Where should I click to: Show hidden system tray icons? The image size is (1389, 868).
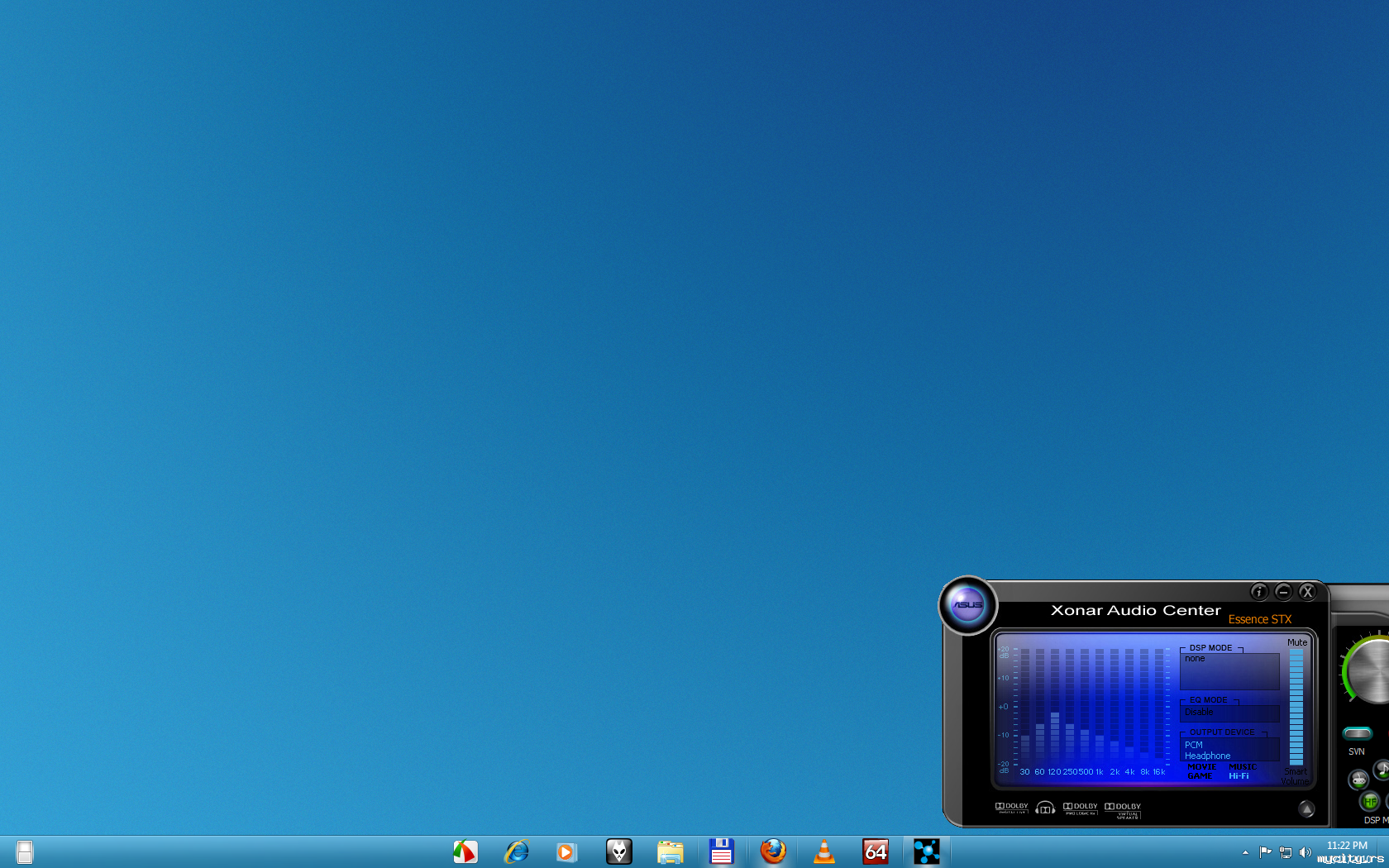coord(1245,852)
